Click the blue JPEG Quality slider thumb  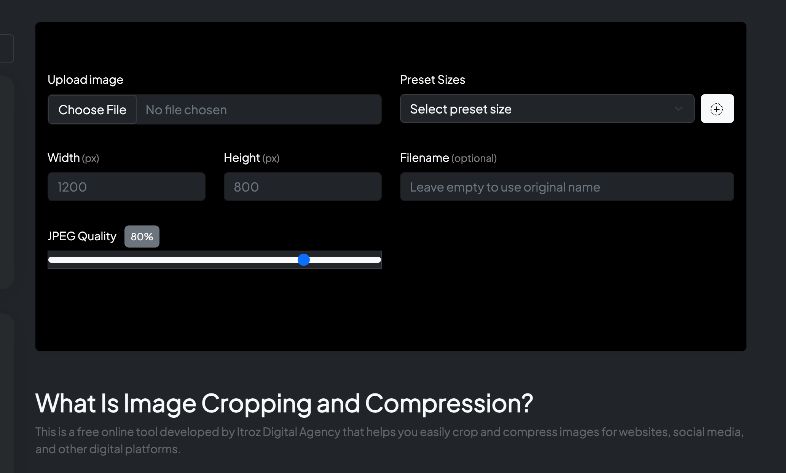(x=304, y=260)
